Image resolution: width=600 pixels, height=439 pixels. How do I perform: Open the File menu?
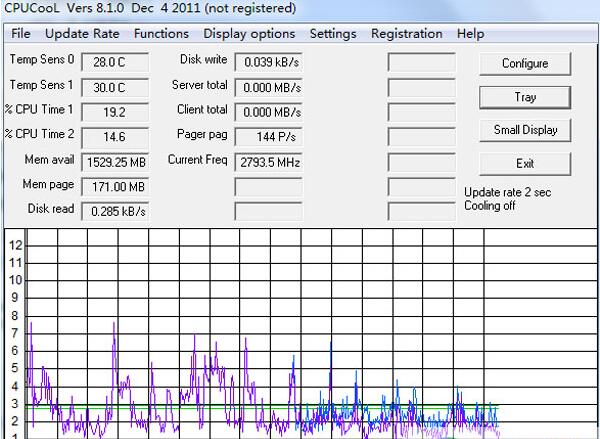(21, 34)
